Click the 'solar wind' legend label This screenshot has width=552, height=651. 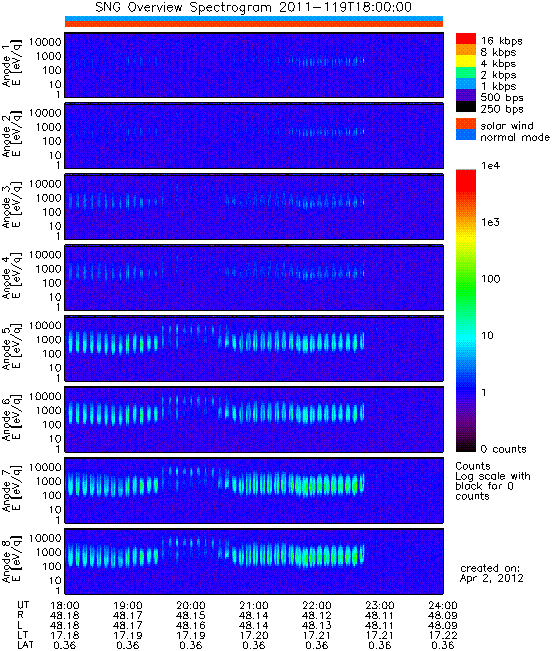[x=507, y=126]
